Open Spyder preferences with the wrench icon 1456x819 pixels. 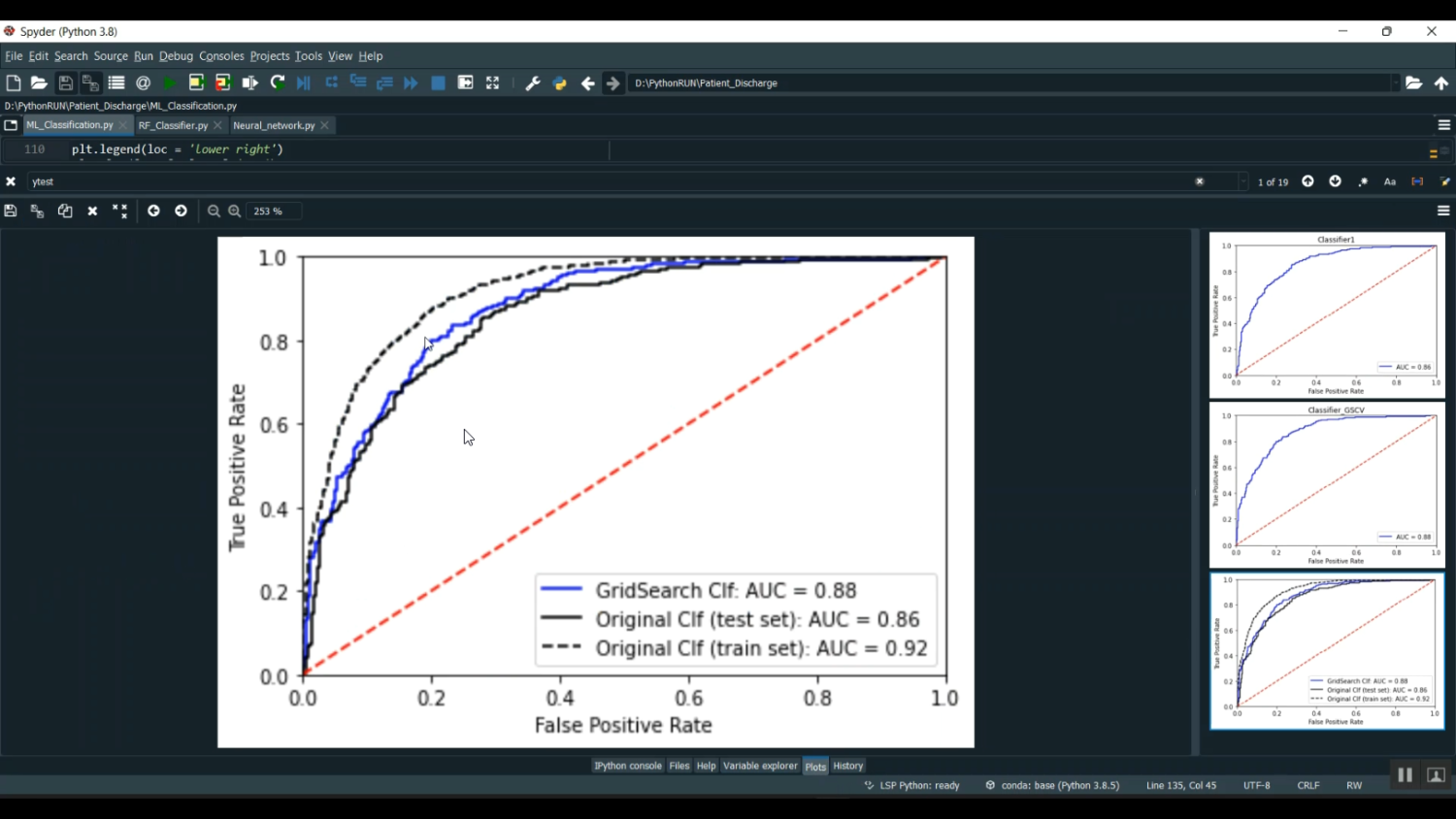(531, 82)
